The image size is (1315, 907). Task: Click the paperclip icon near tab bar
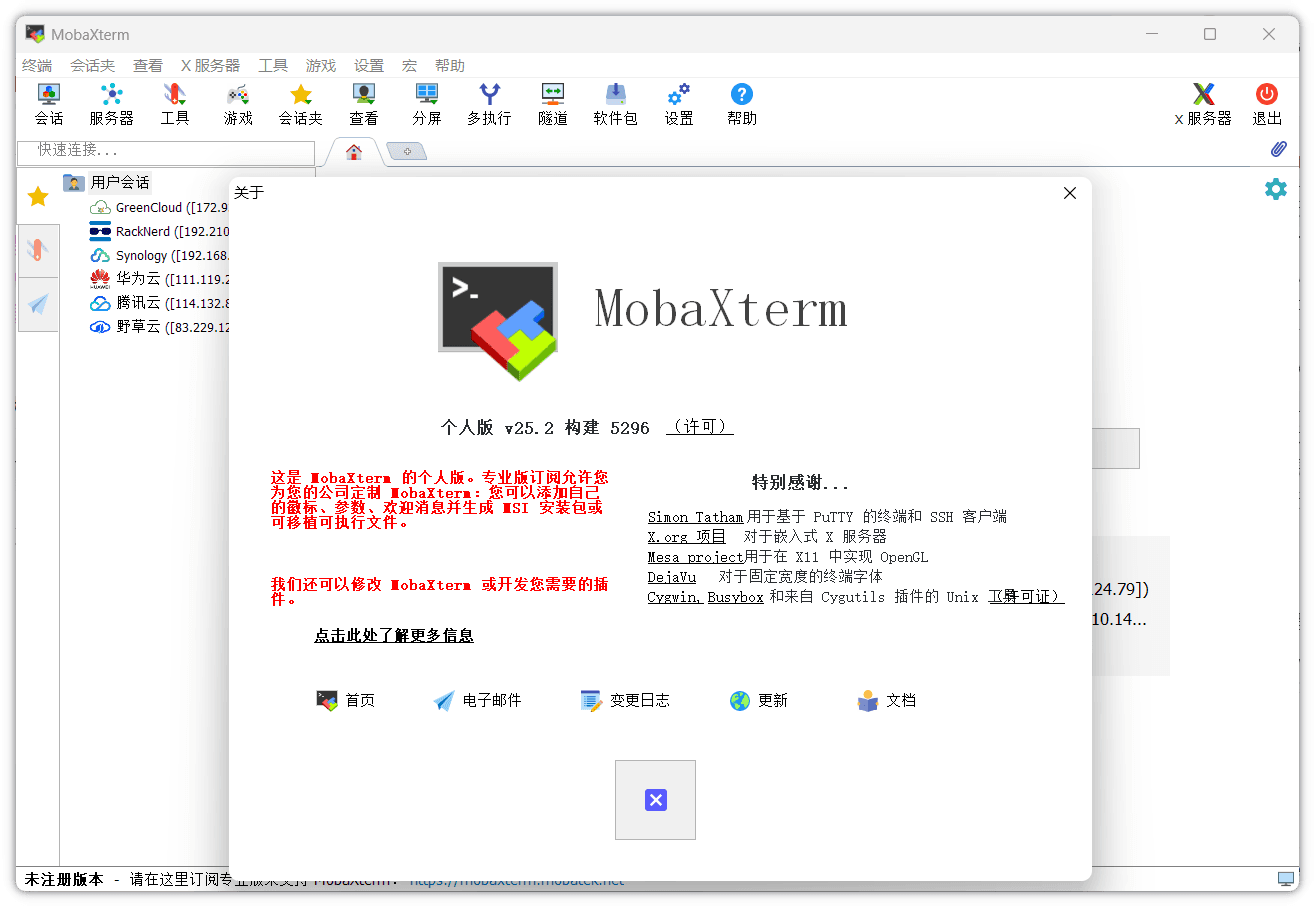point(1278,150)
